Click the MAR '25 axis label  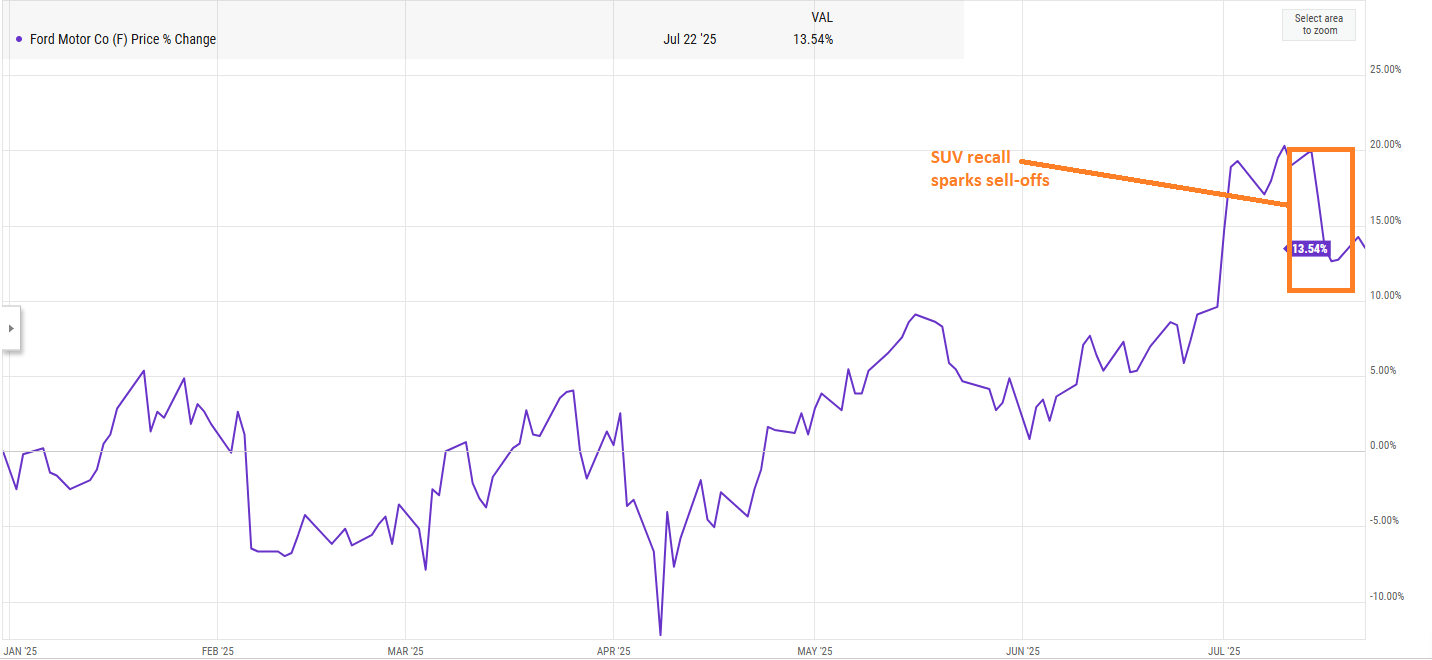pos(404,651)
